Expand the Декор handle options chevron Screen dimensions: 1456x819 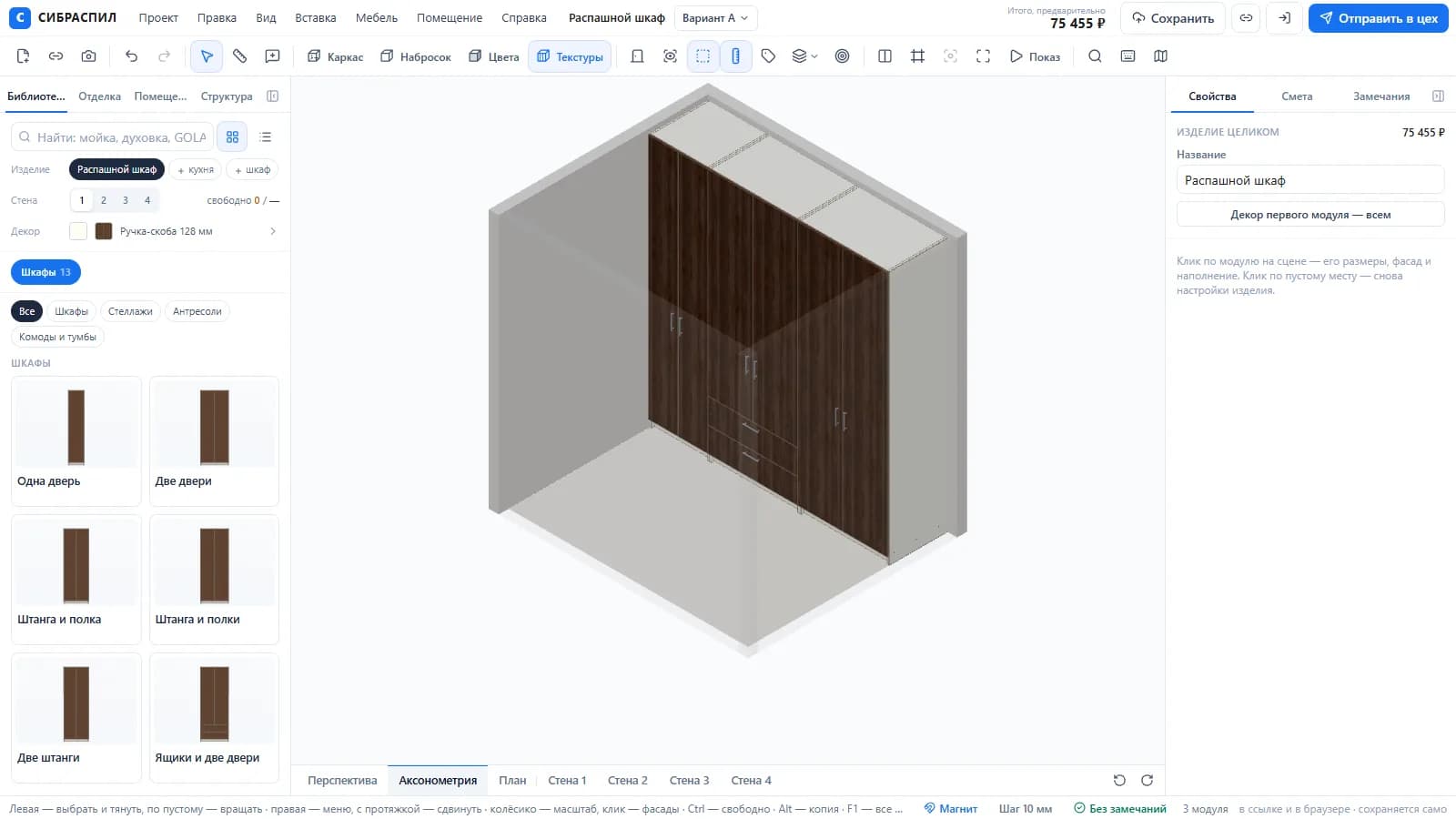tap(273, 231)
